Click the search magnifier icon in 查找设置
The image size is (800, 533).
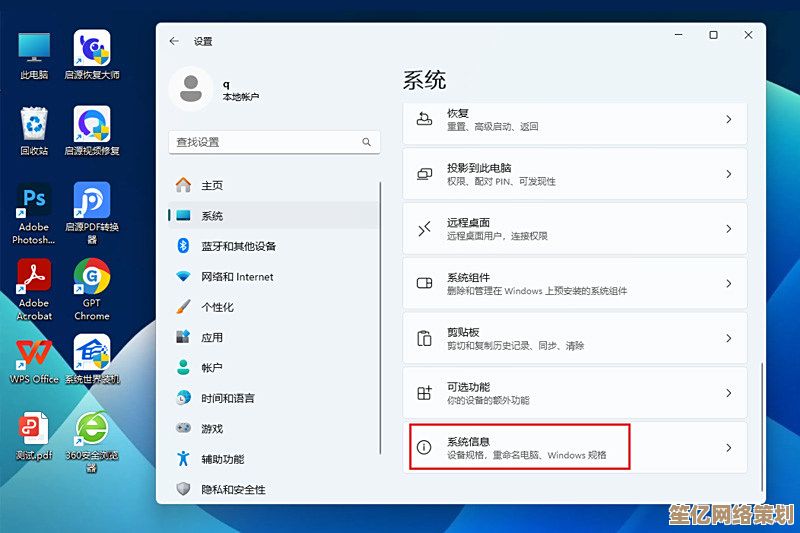(x=365, y=143)
